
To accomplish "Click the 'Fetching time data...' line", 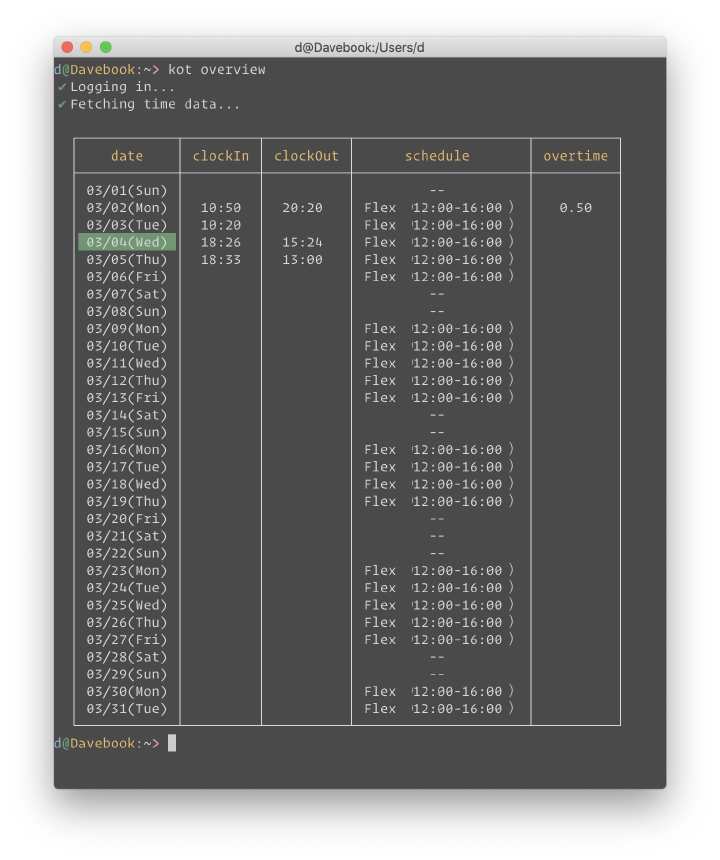I will [155, 104].
